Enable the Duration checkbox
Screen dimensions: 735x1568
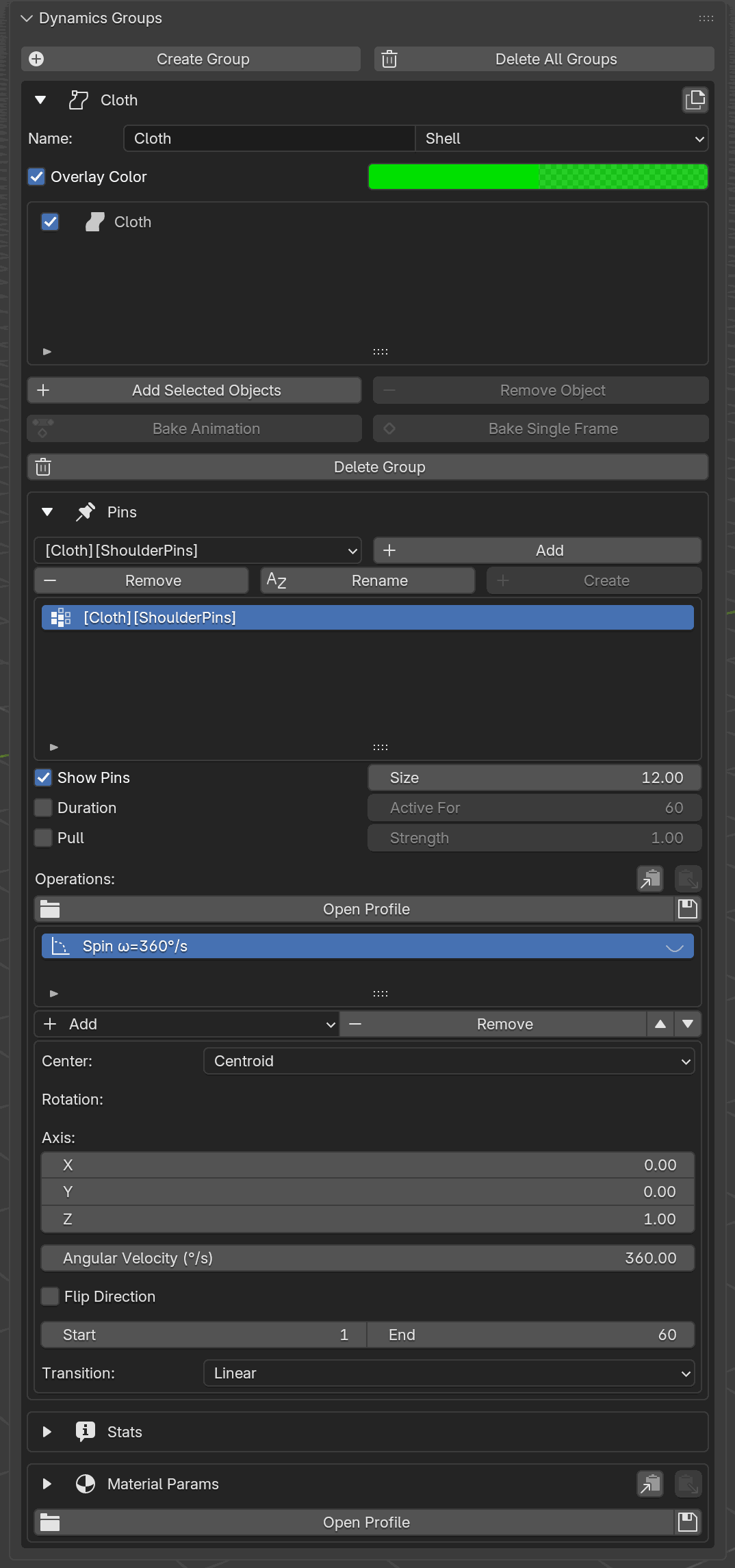click(x=43, y=808)
